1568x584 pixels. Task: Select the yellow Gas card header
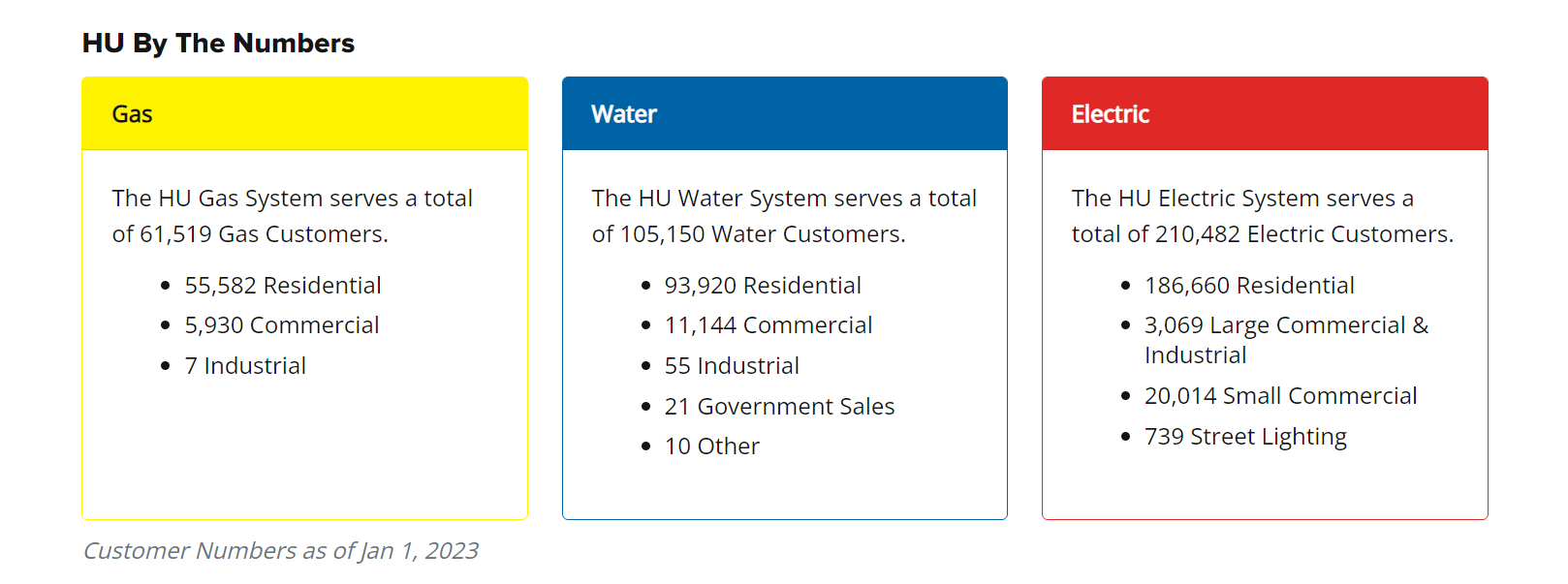304,114
